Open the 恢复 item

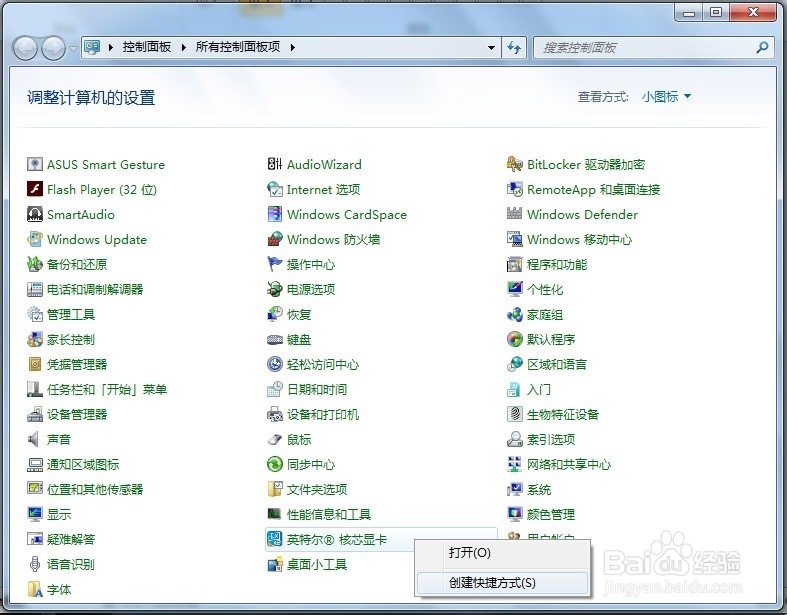pos(289,315)
